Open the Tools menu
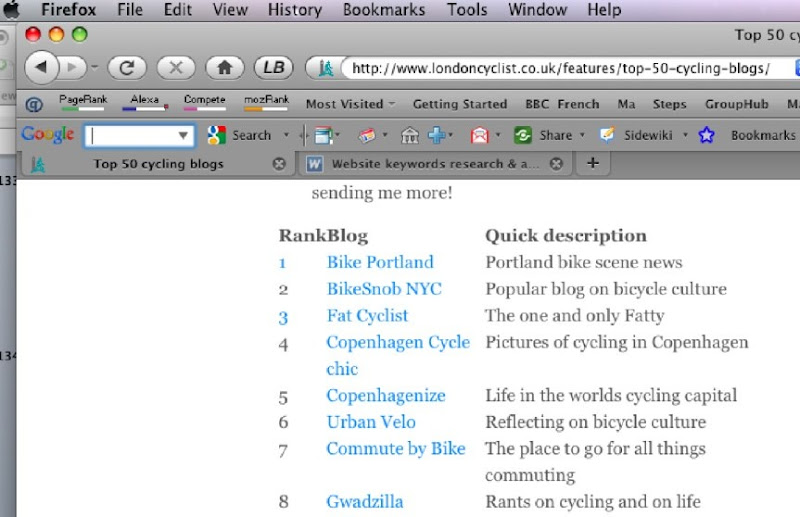 pos(467,10)
